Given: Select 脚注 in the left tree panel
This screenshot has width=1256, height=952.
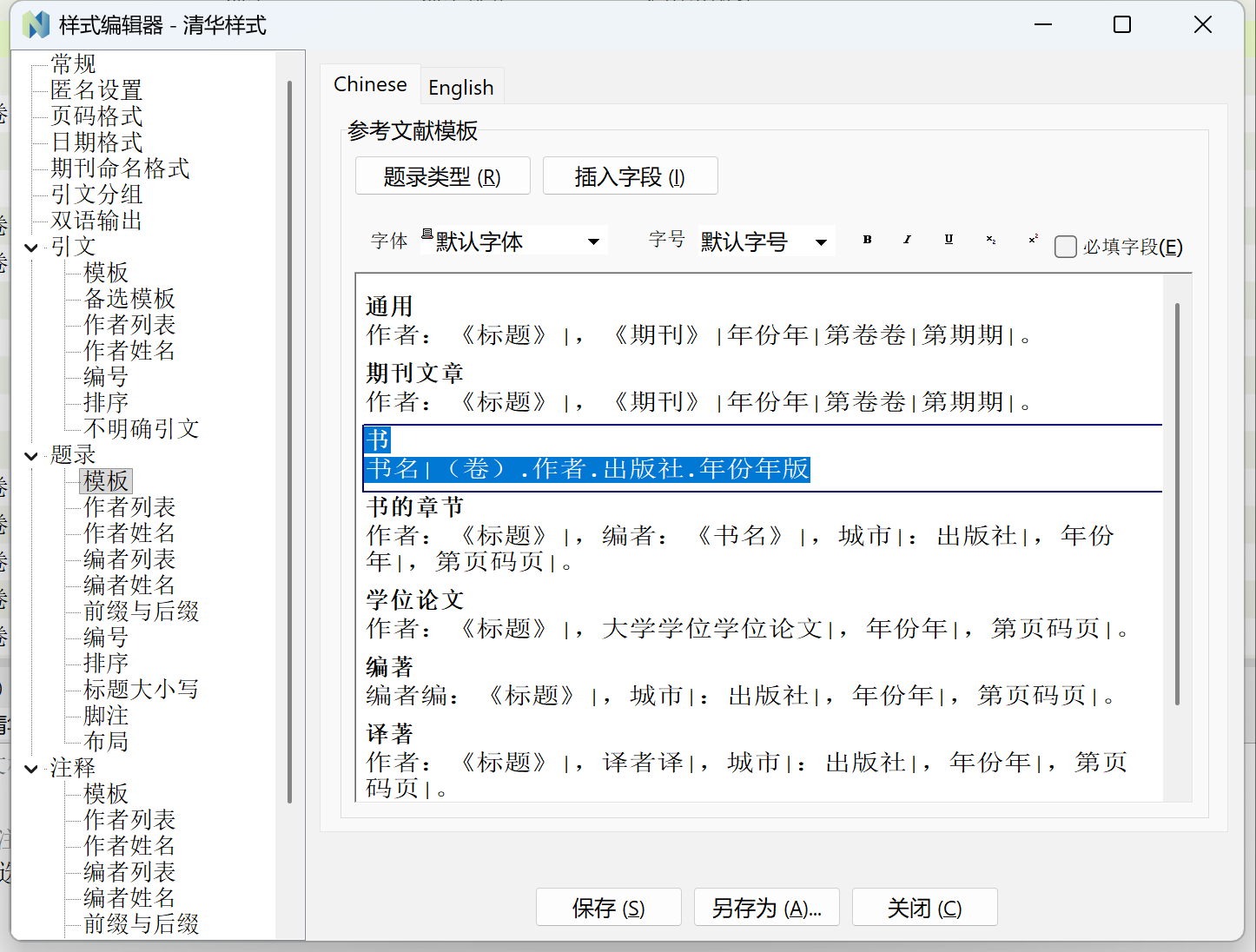Looking at the screenshot, I should [x=106, y=715].
